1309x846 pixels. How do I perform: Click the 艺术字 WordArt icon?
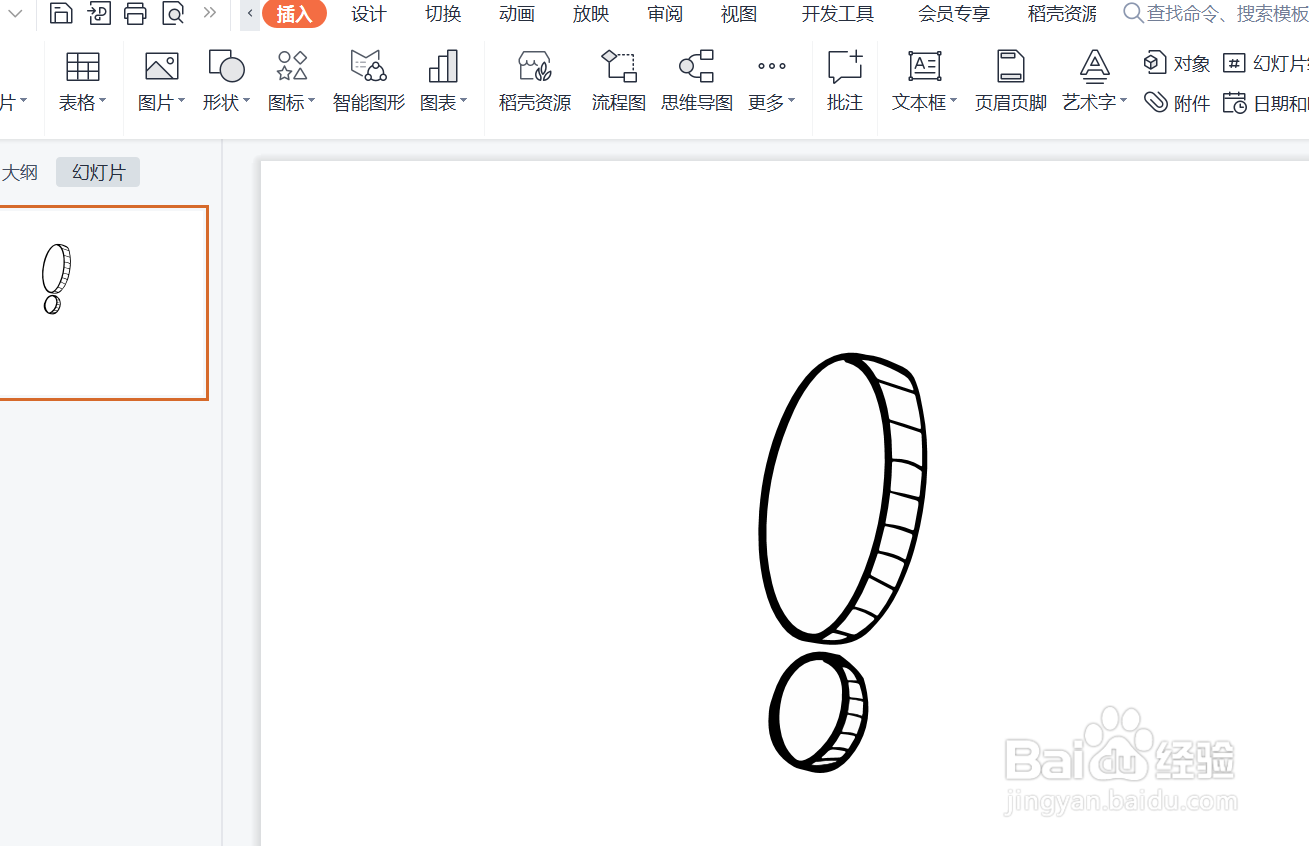(1095, 67)
